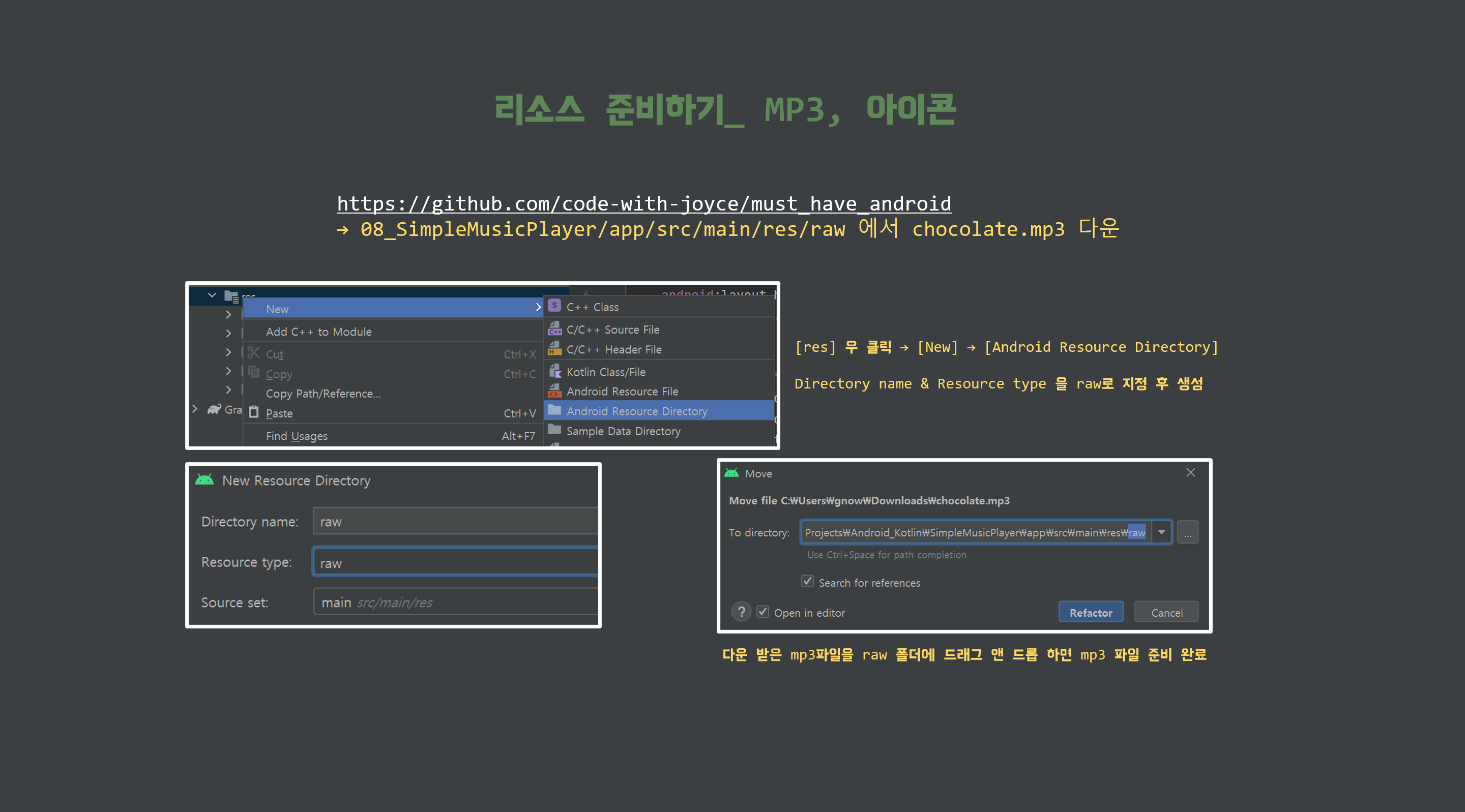Toggle Search for references checkbox
The image size is (1465, 812).
[807, 581]
